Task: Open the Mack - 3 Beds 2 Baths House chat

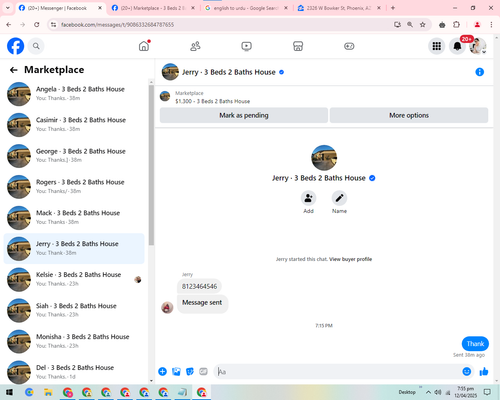Action: pyautogui.click(x=74, y=218)
